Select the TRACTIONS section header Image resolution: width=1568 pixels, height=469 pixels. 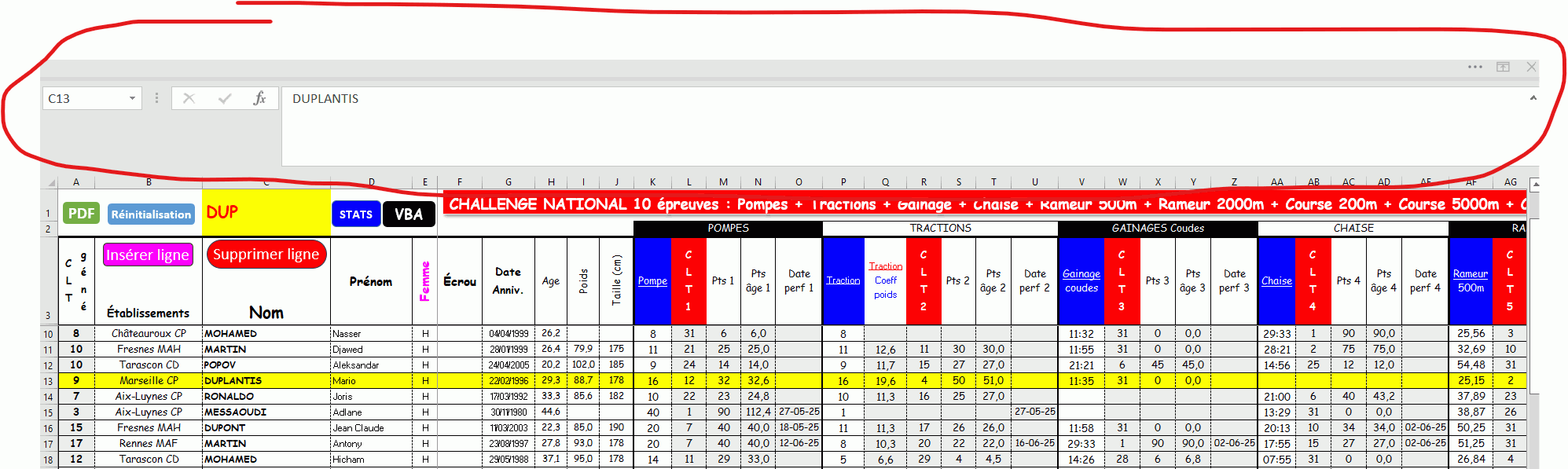tap(940, 228)
